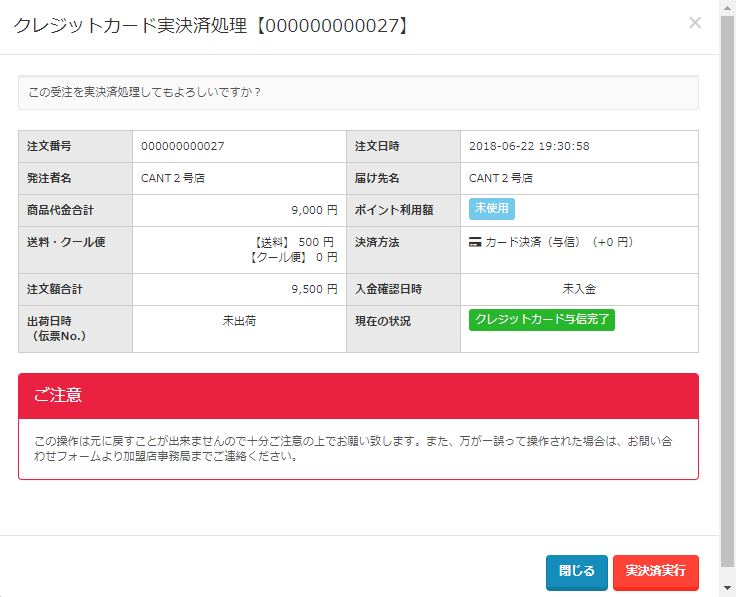736x597 pixels.
Task: Click the credit card icon beside カード決済
Action: pos(475,242)
